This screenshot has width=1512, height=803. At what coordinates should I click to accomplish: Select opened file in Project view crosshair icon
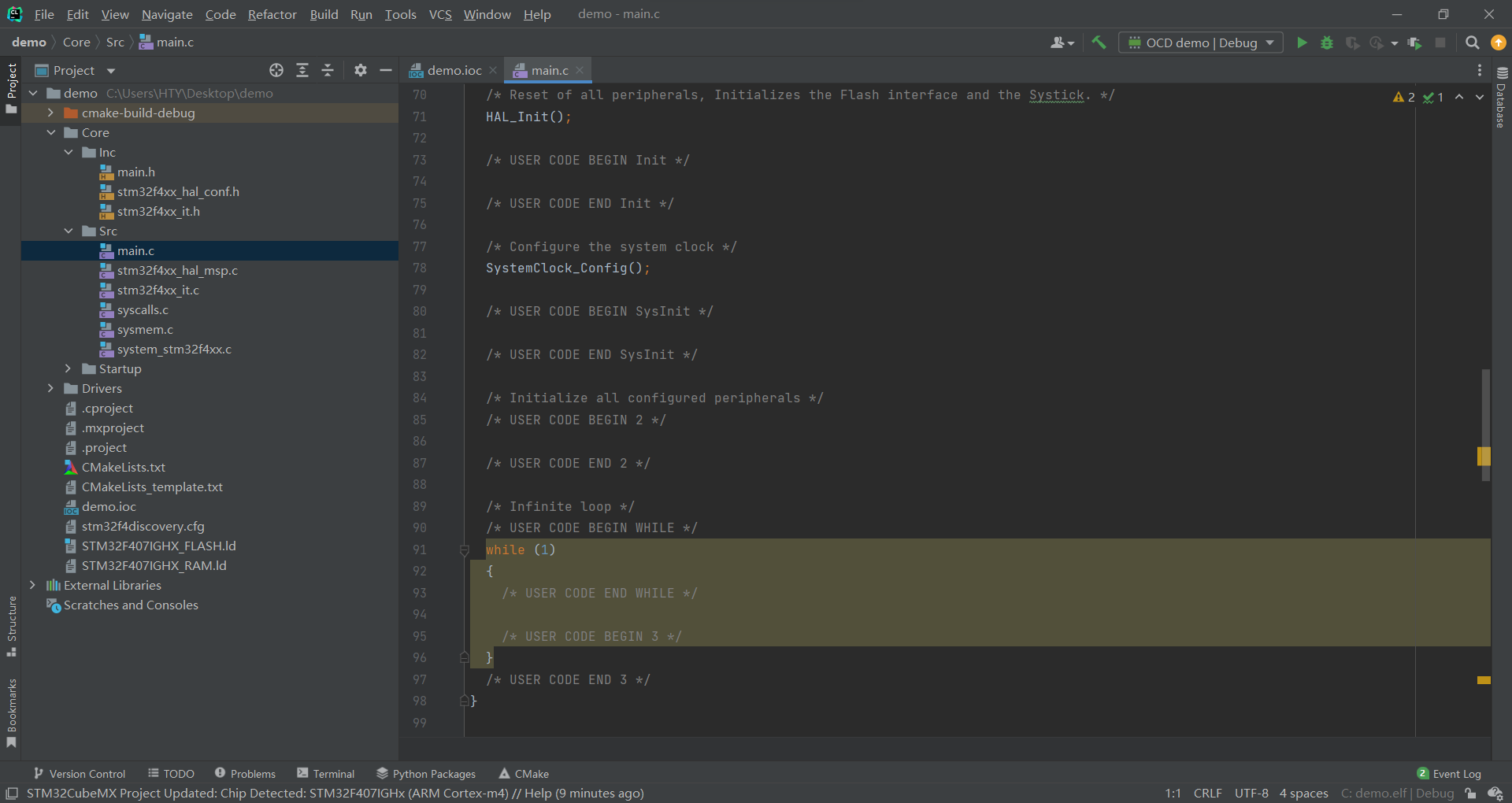[x=276, y=70]
